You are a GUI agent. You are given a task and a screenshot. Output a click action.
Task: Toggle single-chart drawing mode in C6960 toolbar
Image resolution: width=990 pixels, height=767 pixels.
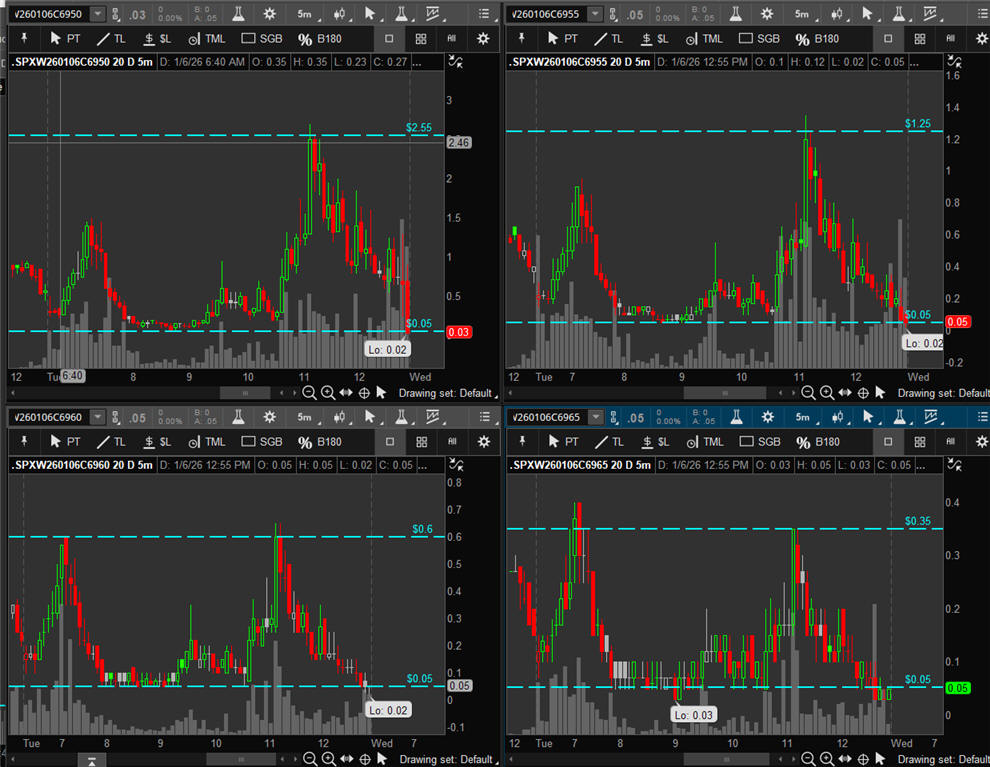(x=390, y=442)
